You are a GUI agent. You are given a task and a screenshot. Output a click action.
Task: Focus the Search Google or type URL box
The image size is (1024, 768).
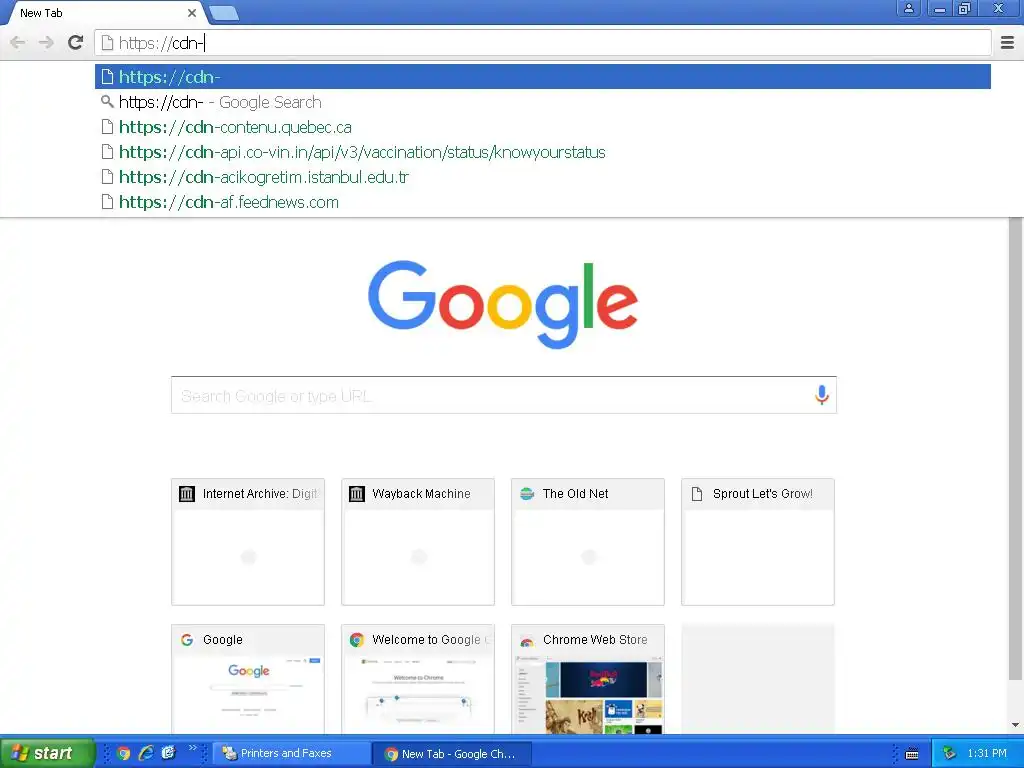pyautogui.click(x=504, y=395)
